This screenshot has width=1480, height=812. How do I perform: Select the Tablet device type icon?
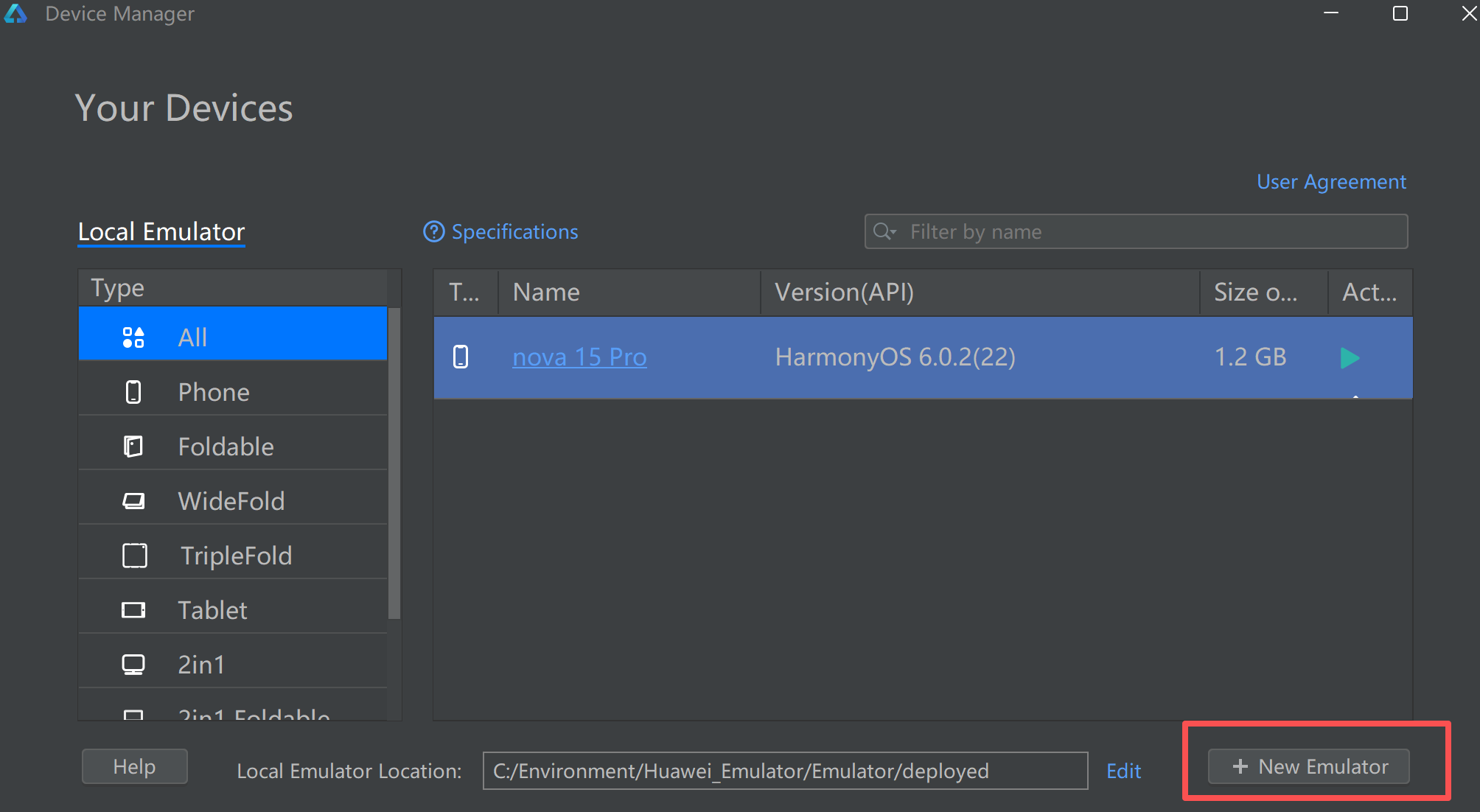(x=133, y=610)
